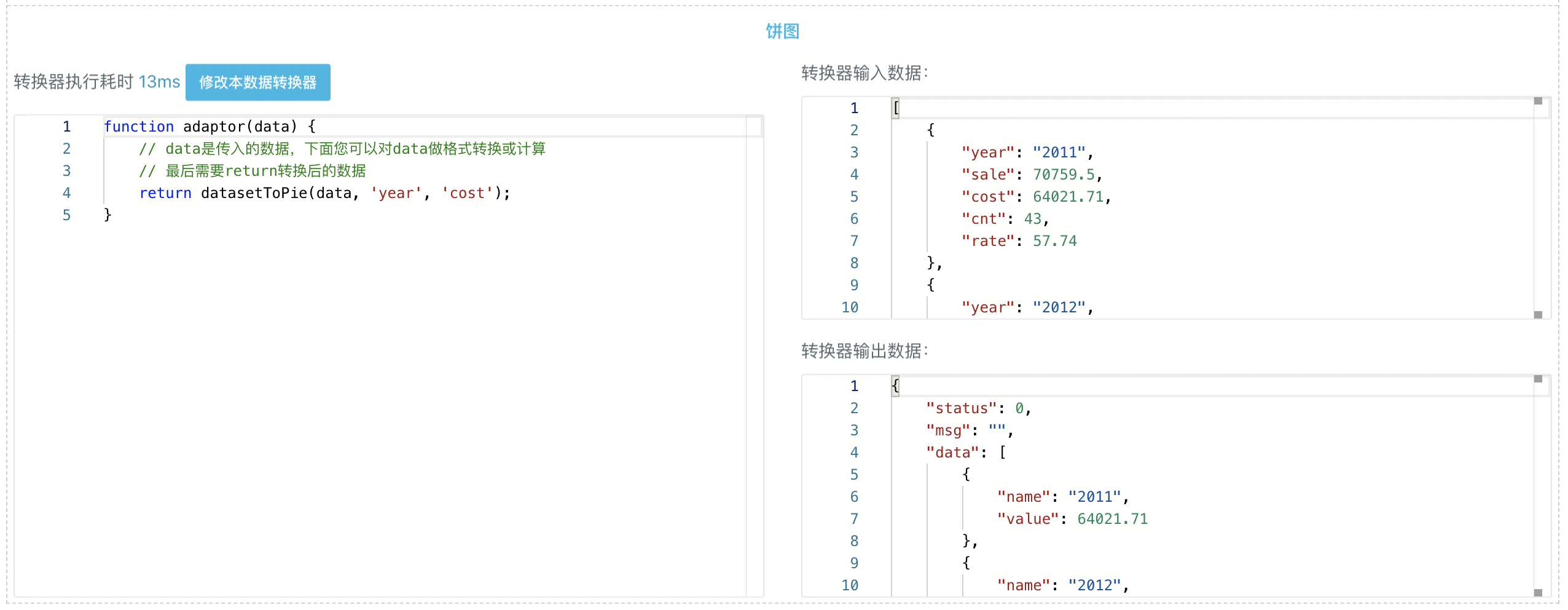Click the 'year' argument in adaptor code
The height and width of the screenshot is (610, 1568).
click(x=396, y=193)
